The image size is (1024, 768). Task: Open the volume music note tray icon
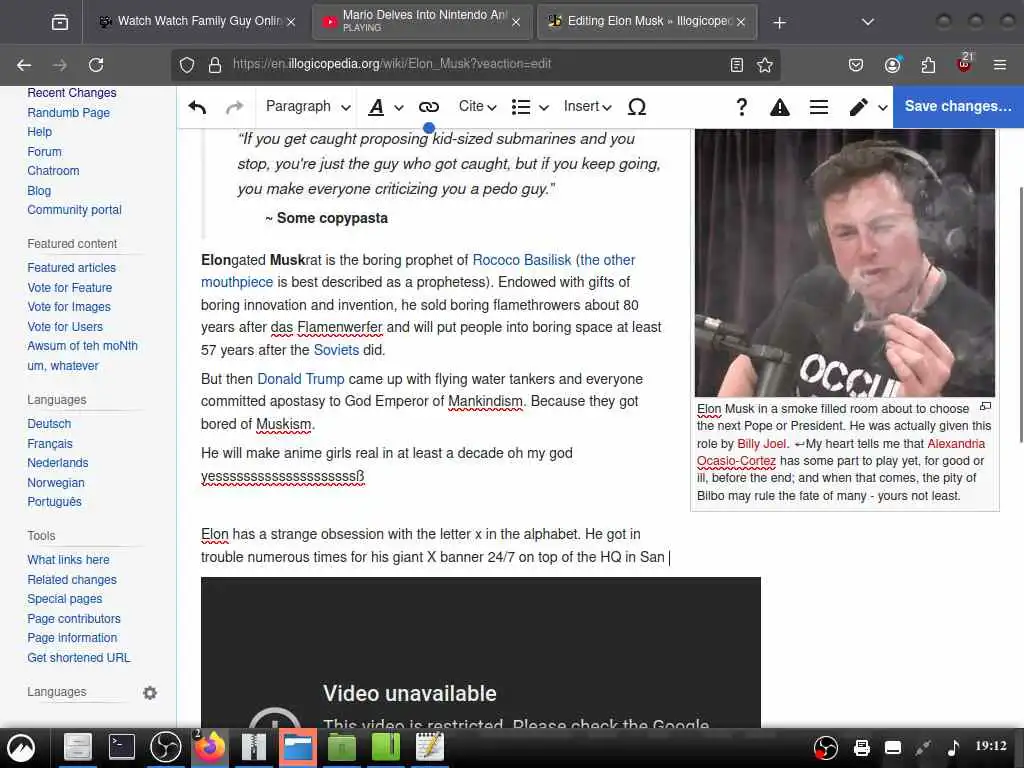(x=953, y=746)
